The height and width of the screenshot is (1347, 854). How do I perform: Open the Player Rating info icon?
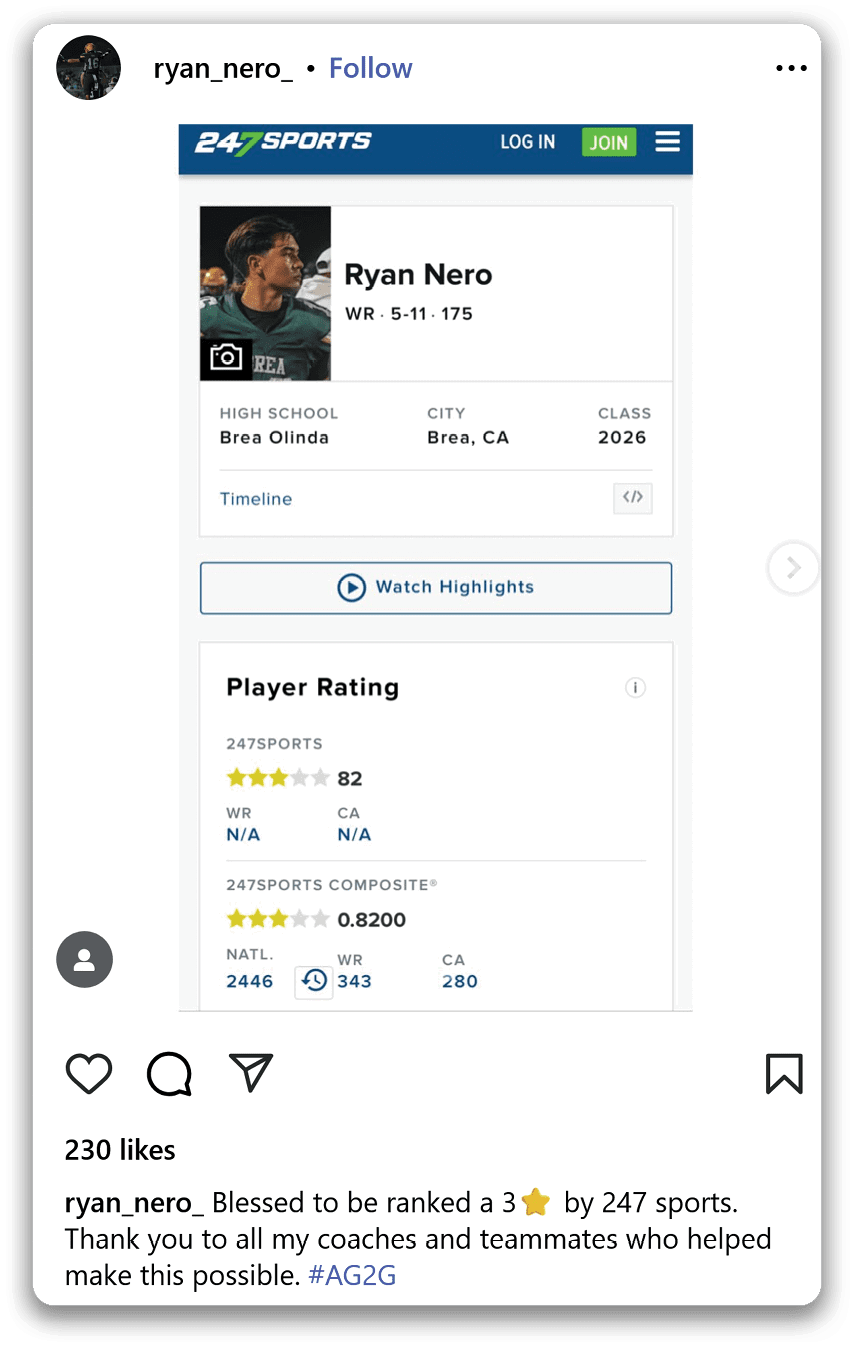635,688
